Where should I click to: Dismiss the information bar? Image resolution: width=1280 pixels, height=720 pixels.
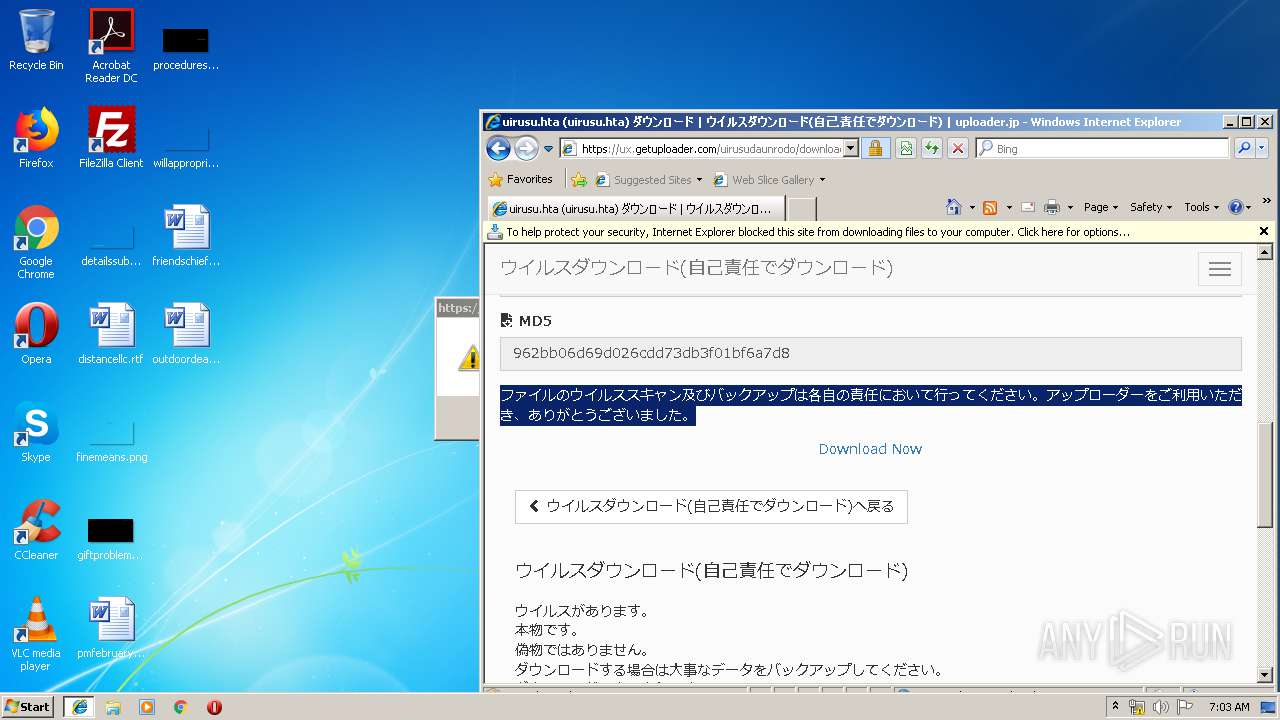pyautogui.click(x=1264, y=231)
